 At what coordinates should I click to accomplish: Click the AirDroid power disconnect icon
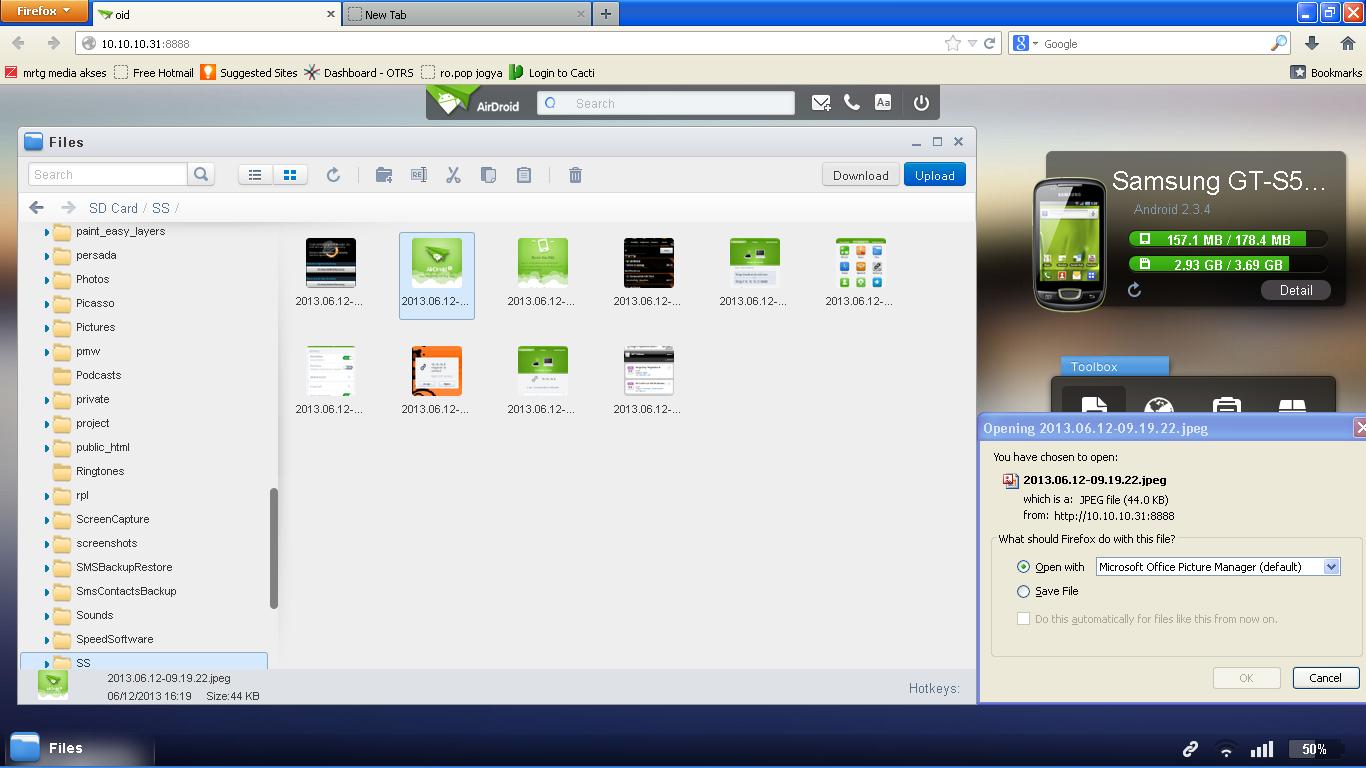[921, 103]
